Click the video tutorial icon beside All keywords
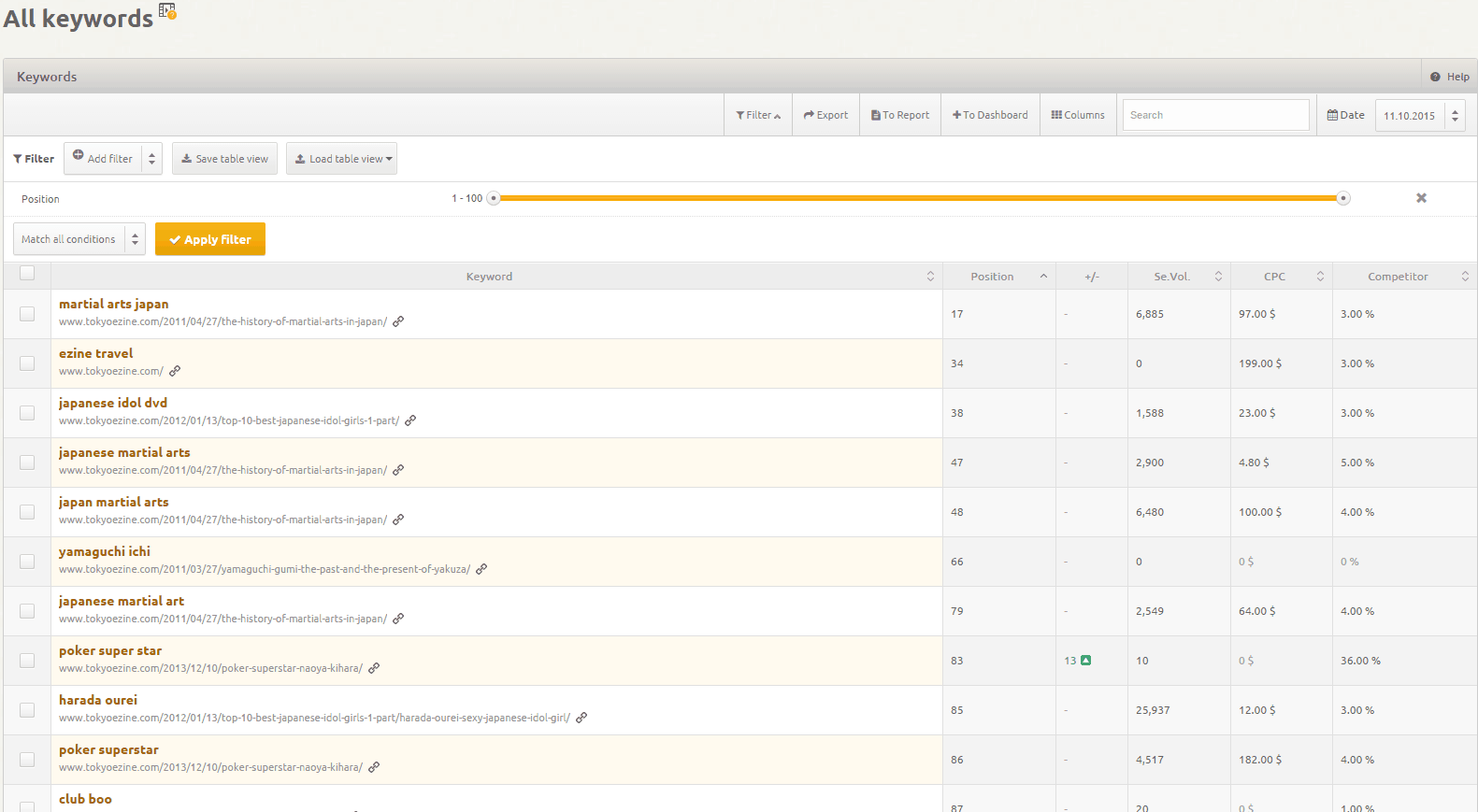1478x812 pixels. click(x=167, y=11)
